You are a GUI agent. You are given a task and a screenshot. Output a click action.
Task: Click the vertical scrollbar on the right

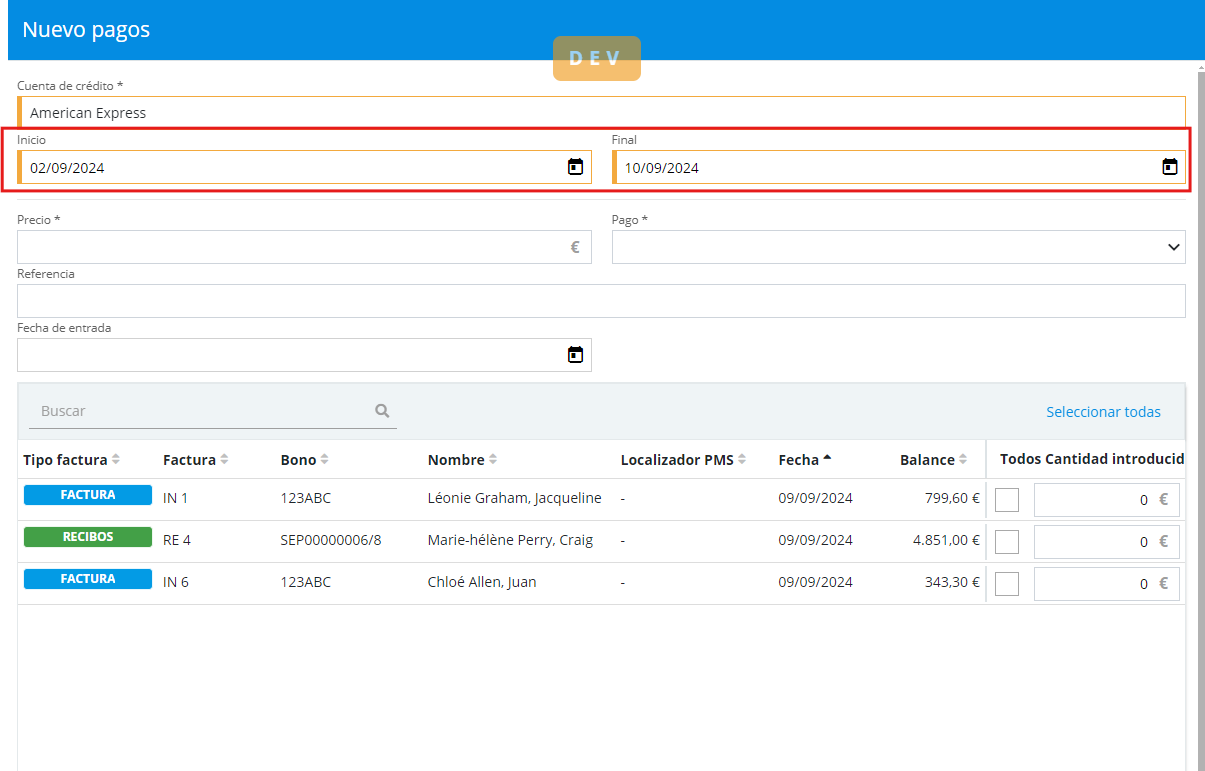[x=1199, y=400]
